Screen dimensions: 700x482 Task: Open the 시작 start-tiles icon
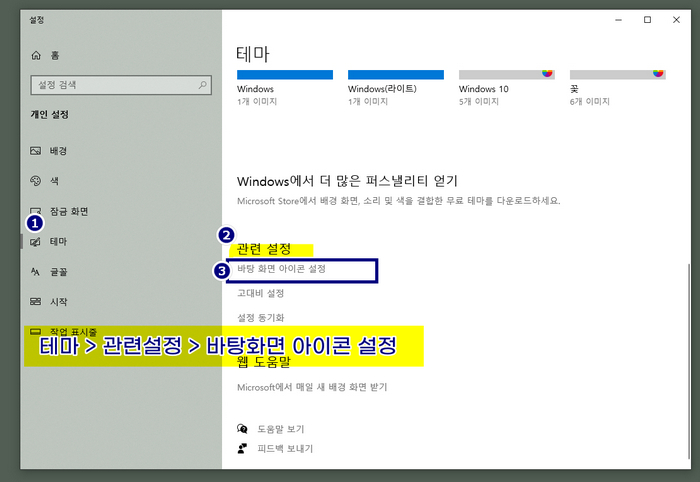point(35,302)
